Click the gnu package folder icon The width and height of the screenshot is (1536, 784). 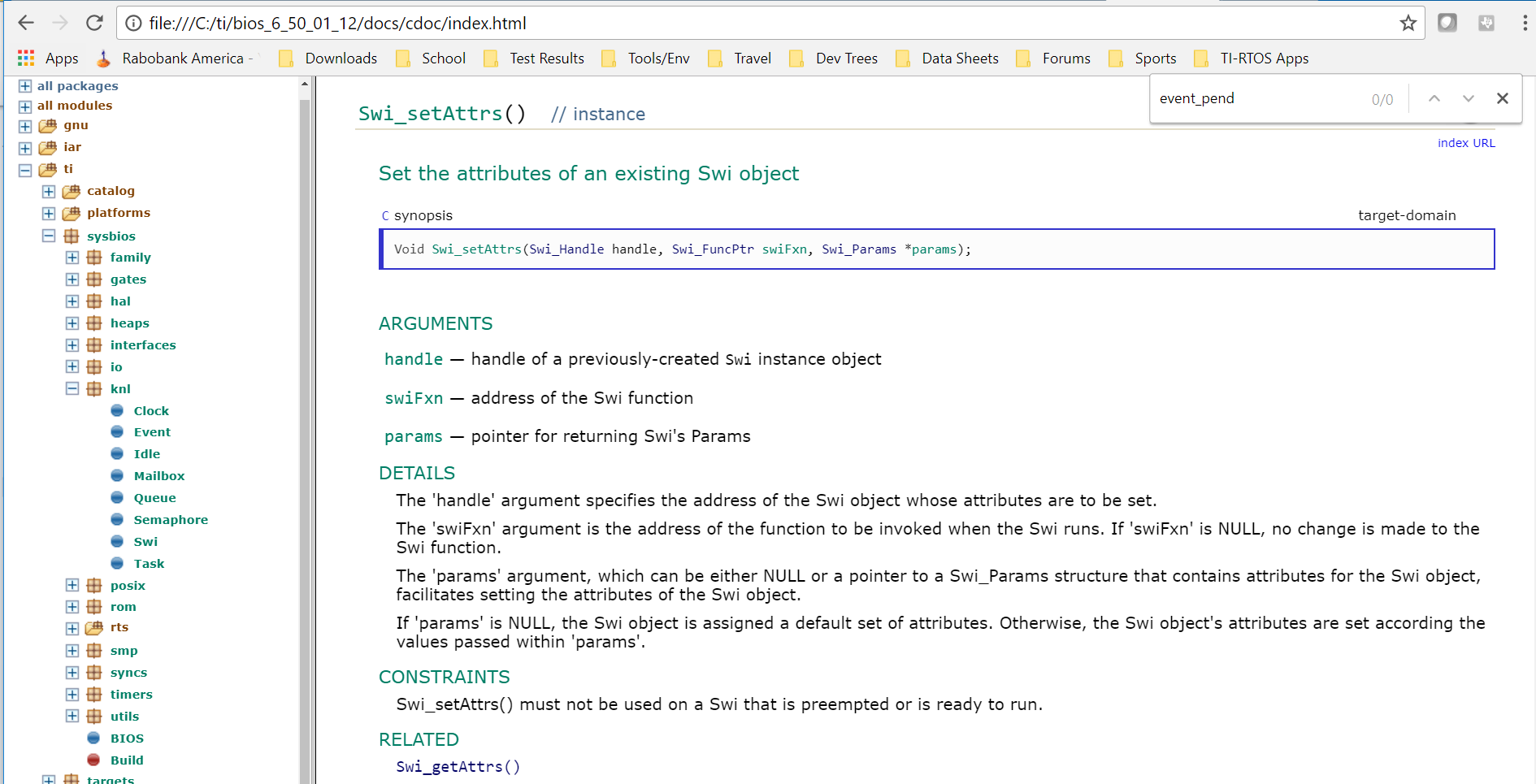coord(48,125)
